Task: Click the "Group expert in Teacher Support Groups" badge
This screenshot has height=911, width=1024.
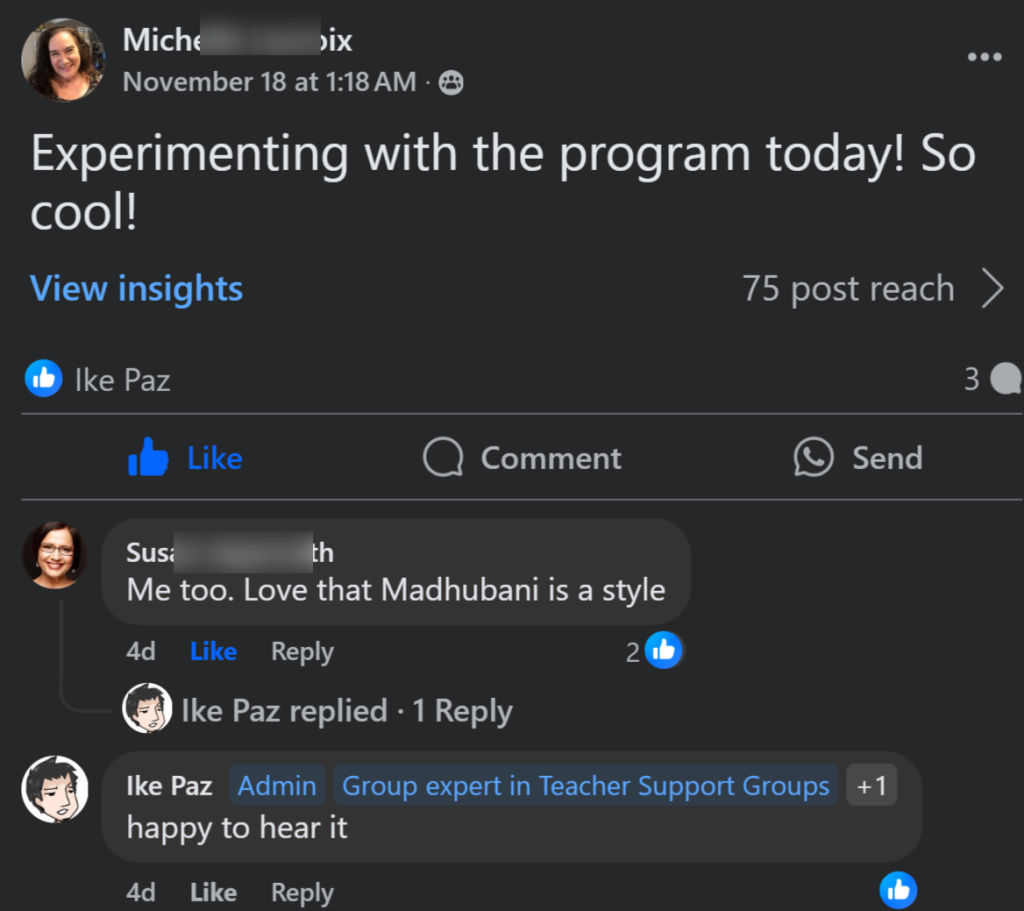Action: pos(585,786)
